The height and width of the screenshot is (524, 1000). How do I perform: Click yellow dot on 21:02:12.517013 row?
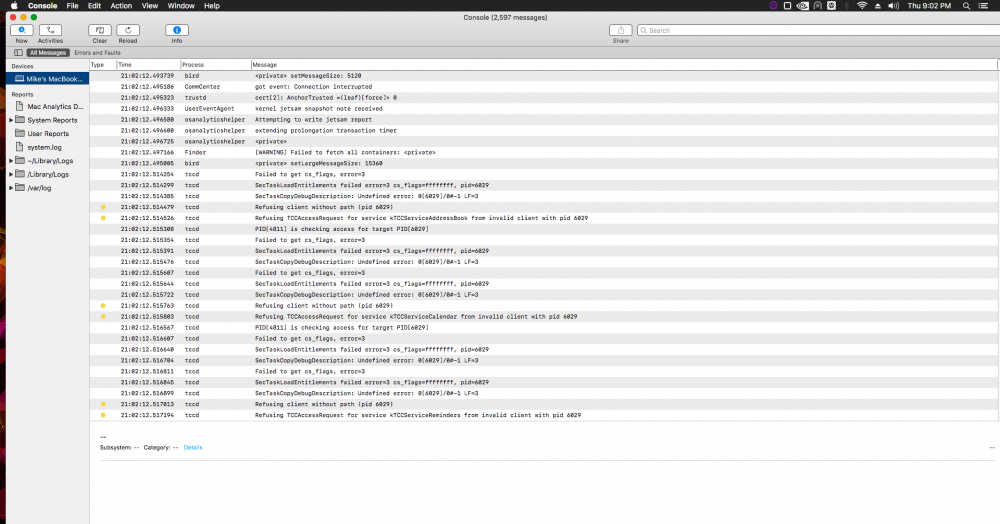(x=103, y=404)
